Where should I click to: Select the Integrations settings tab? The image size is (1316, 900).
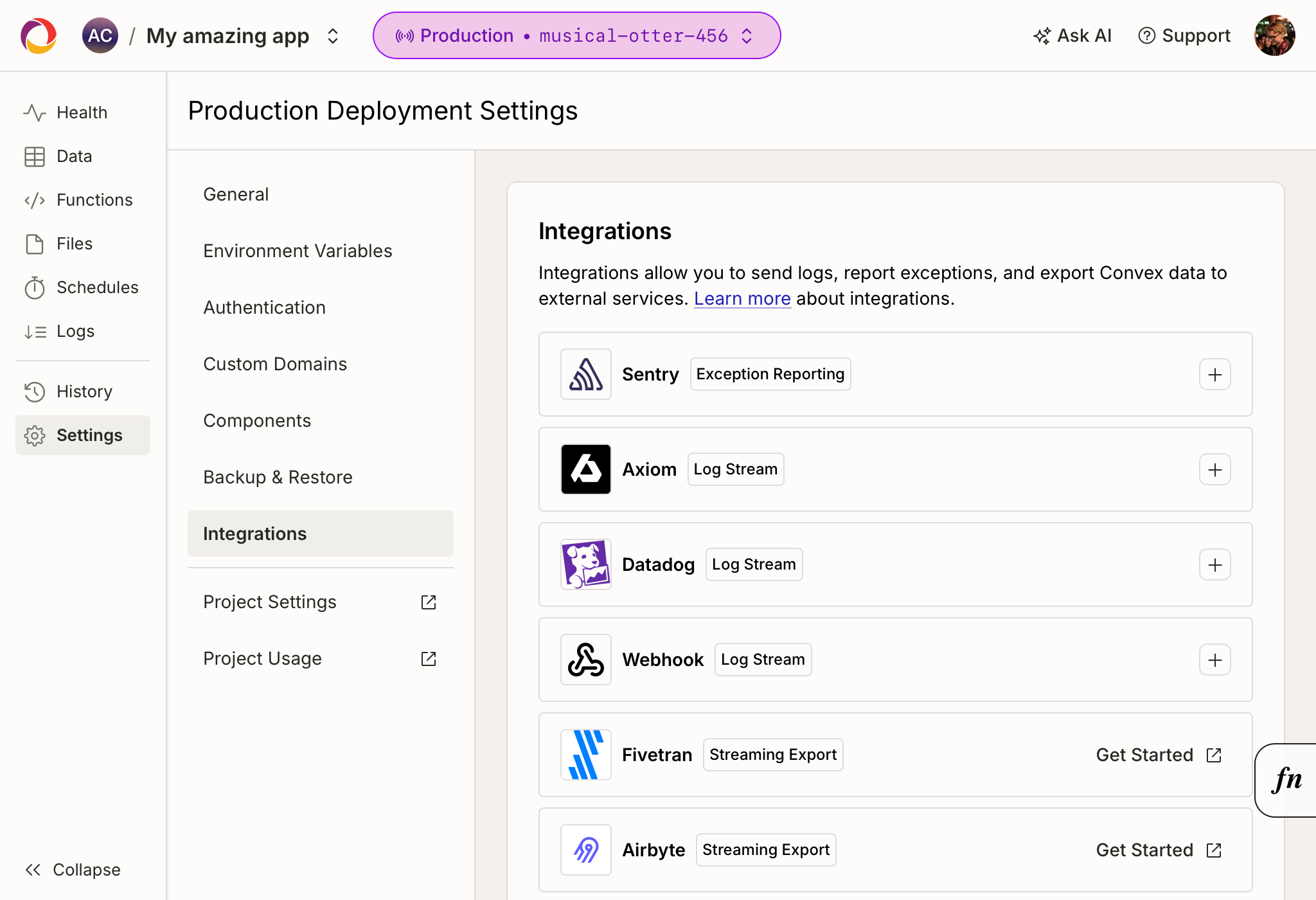tap(321, 534)
